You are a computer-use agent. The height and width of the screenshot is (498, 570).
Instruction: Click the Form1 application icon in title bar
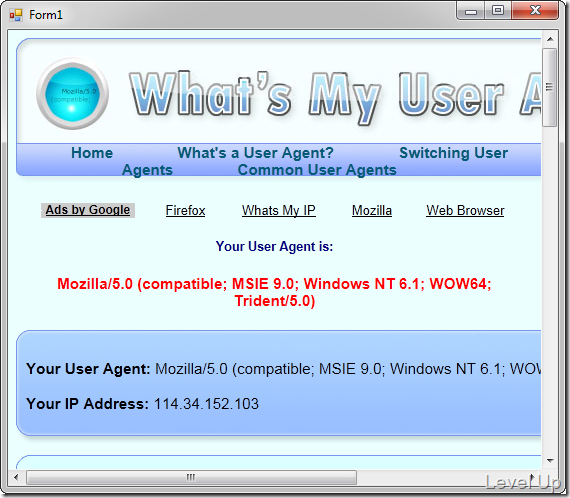[x=16, y=15]
